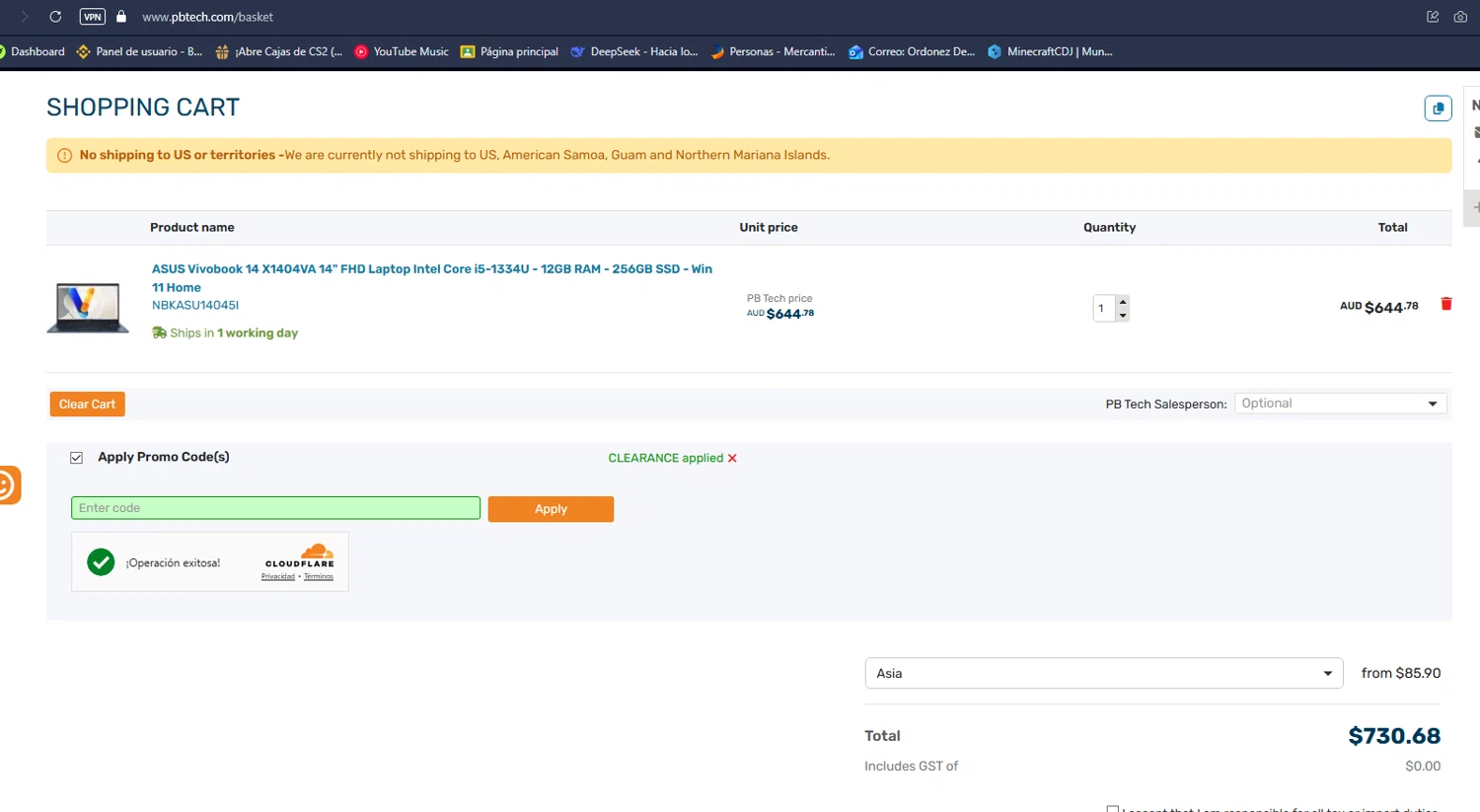Screen dimensions: 1480x812
Task: Click the Cloudflare green success checkmark
Action: 101,562
